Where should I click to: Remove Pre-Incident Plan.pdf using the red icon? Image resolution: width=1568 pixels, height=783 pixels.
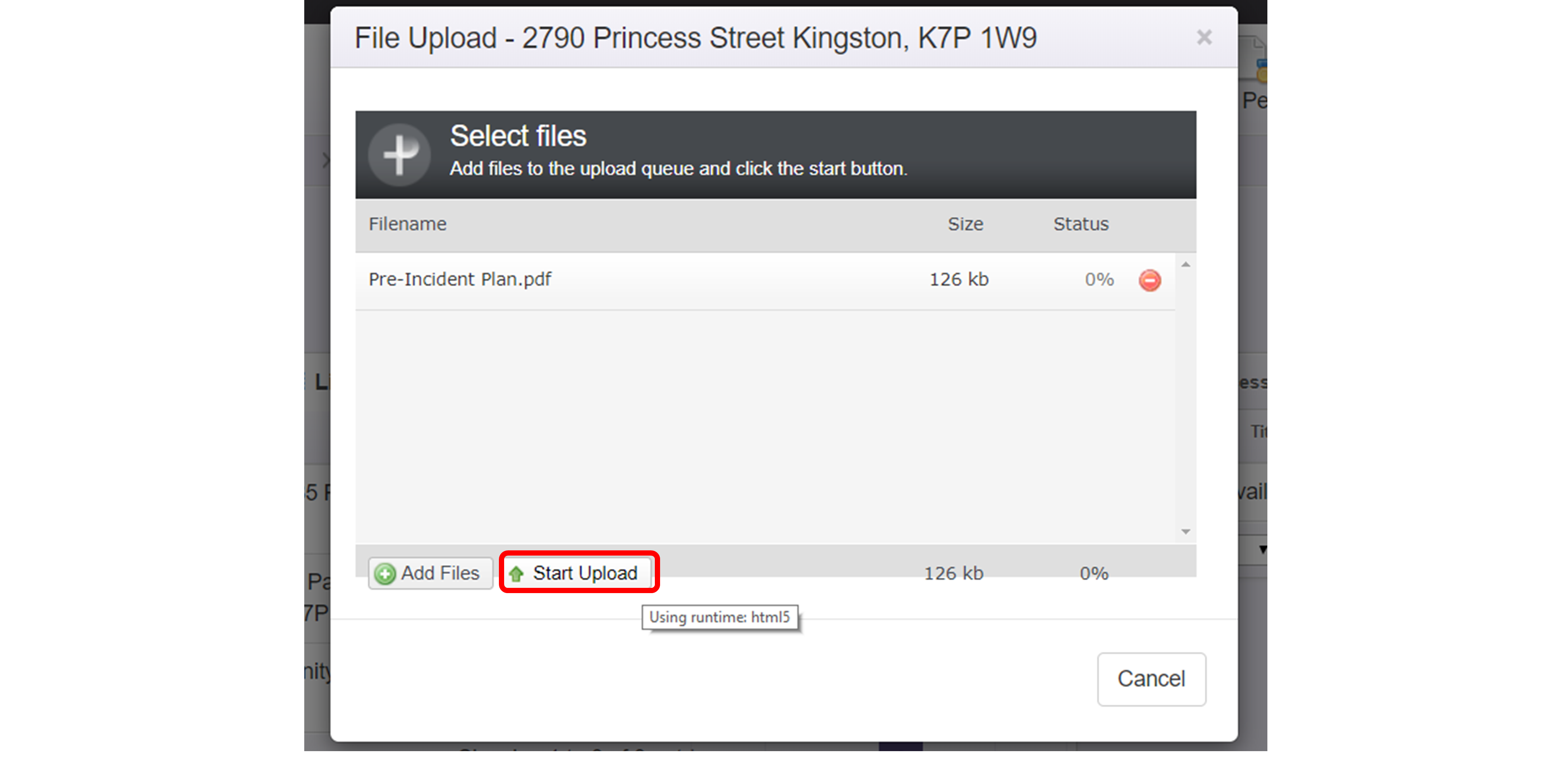[x=1149, y=280]
